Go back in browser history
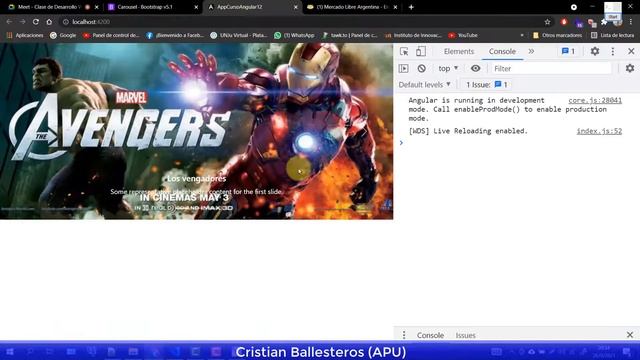The width and height of the screenshot is (640, 360). (x=9, y=22)
